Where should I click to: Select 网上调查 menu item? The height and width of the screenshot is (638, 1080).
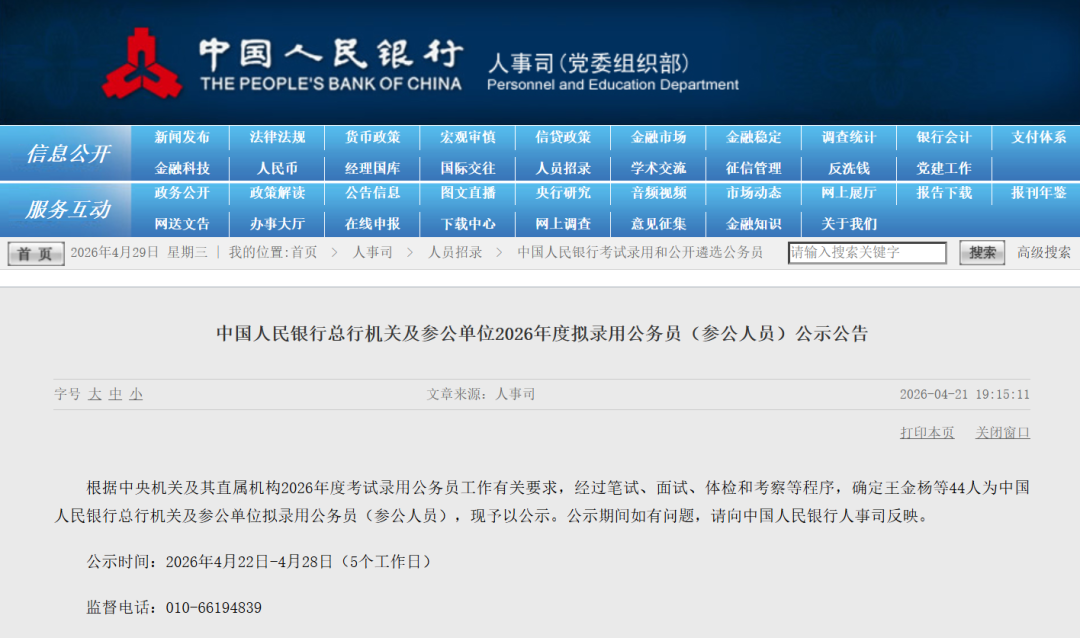click(563, 224)
